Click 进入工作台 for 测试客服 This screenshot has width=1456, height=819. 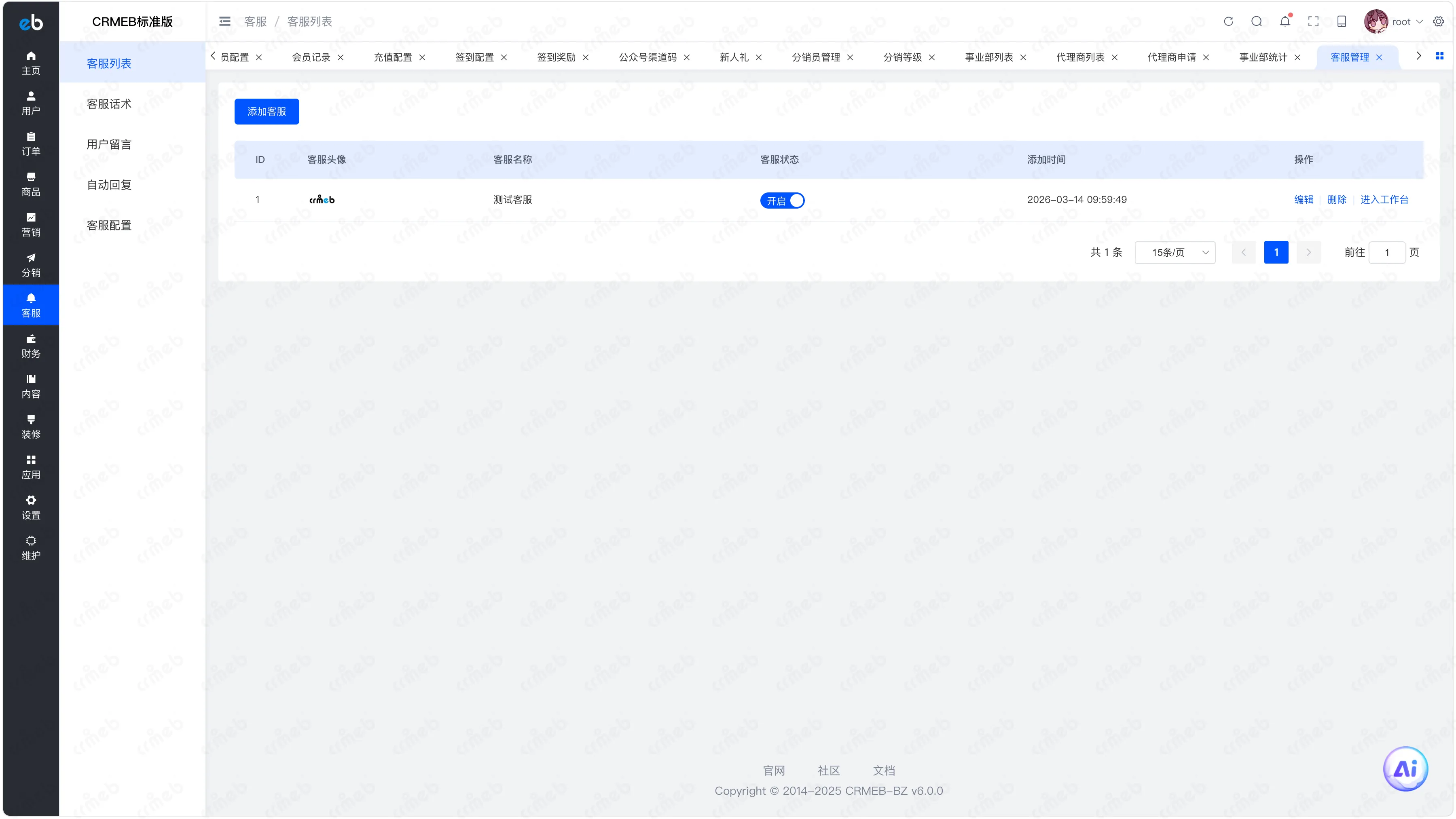pos(1384,199)
